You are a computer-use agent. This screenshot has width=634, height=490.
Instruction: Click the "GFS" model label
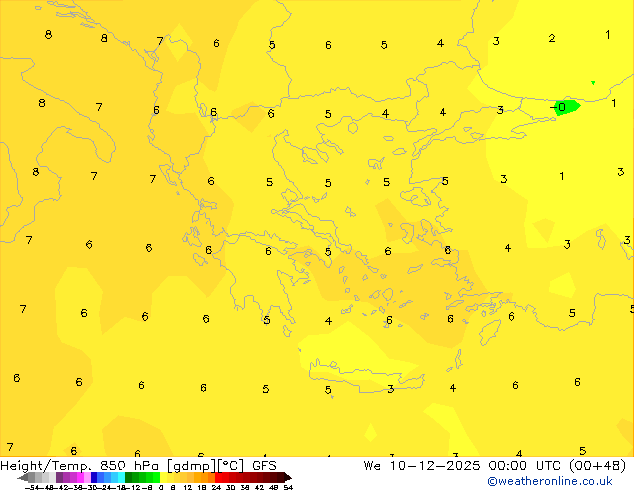(x=264, y=465)
